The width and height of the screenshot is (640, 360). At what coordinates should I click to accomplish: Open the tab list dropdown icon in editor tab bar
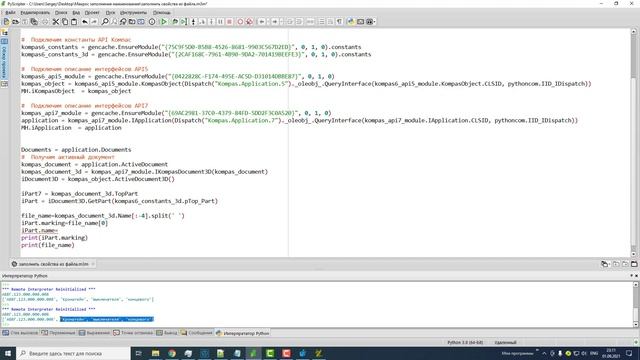pos(605,264)
